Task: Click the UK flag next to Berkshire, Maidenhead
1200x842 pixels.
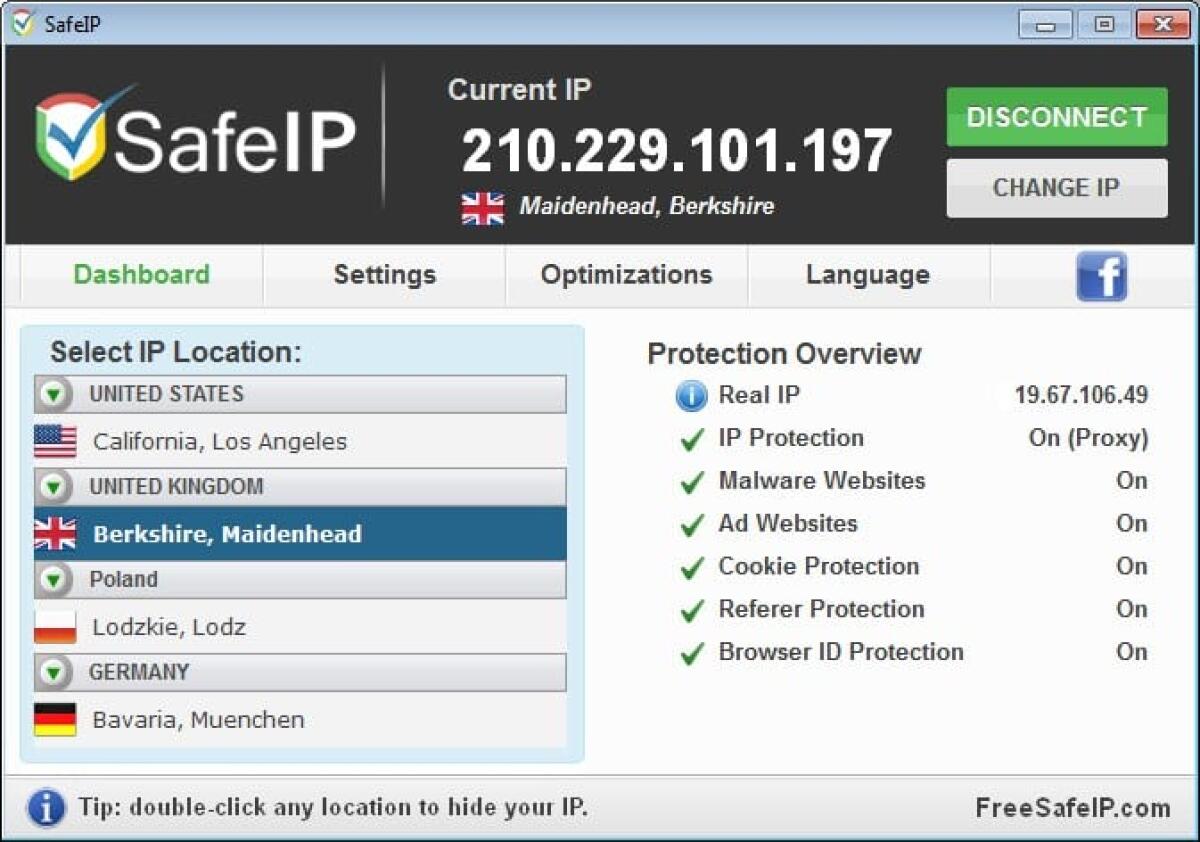Action: coord(55,534)
